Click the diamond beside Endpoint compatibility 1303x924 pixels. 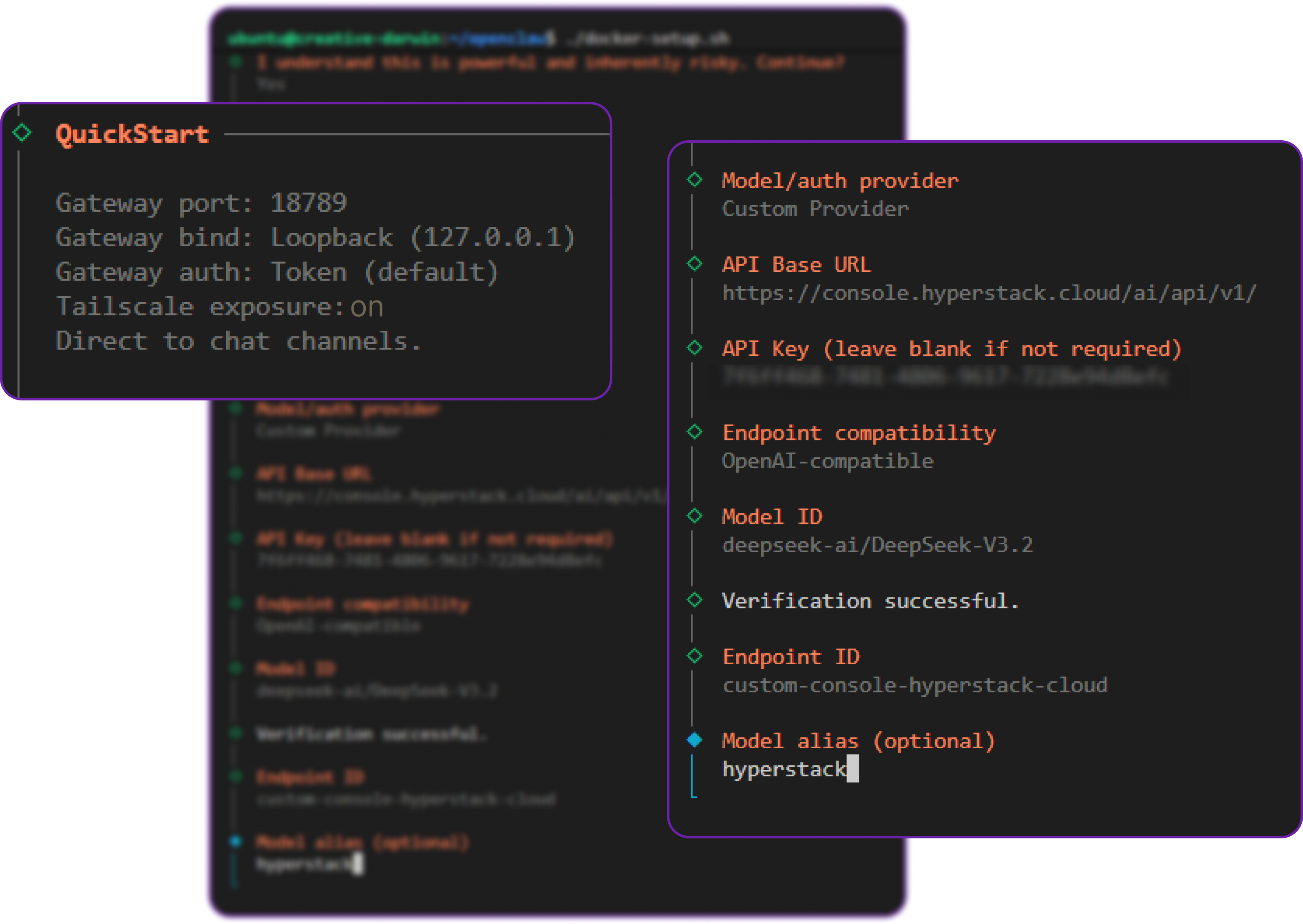tap(694, 432)
